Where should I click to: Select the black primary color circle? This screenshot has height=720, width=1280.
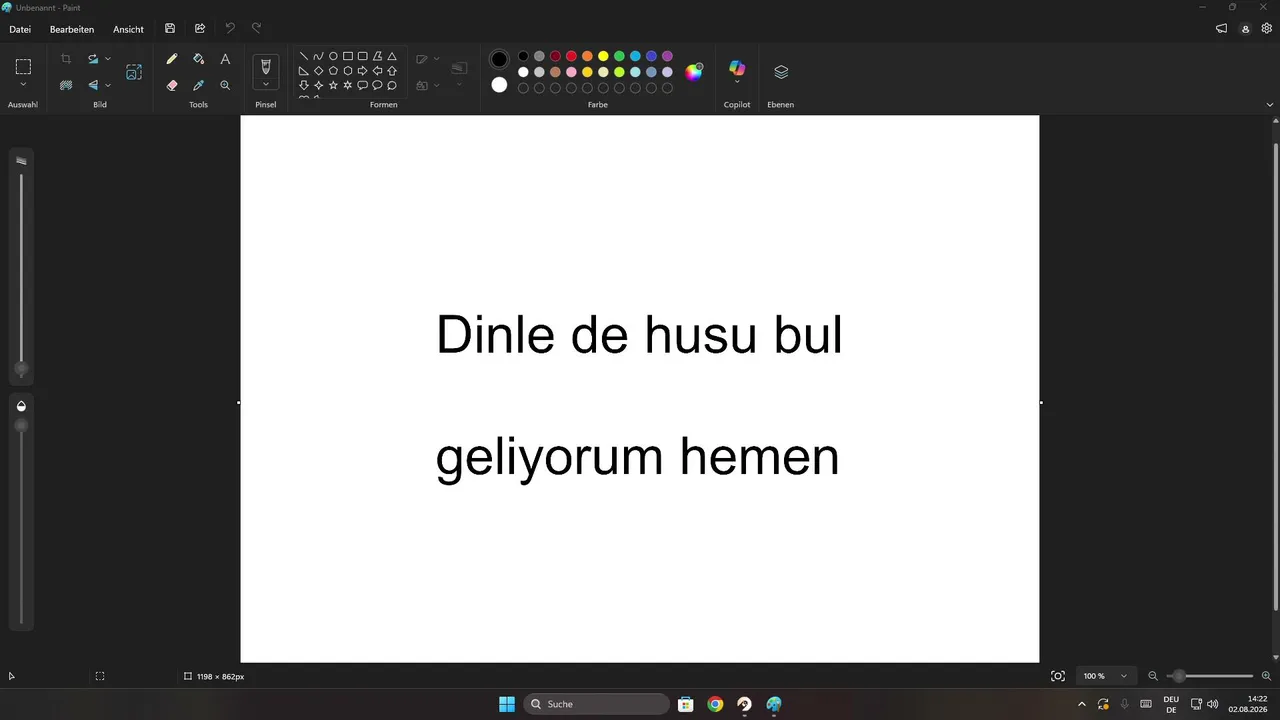(499, 59)
